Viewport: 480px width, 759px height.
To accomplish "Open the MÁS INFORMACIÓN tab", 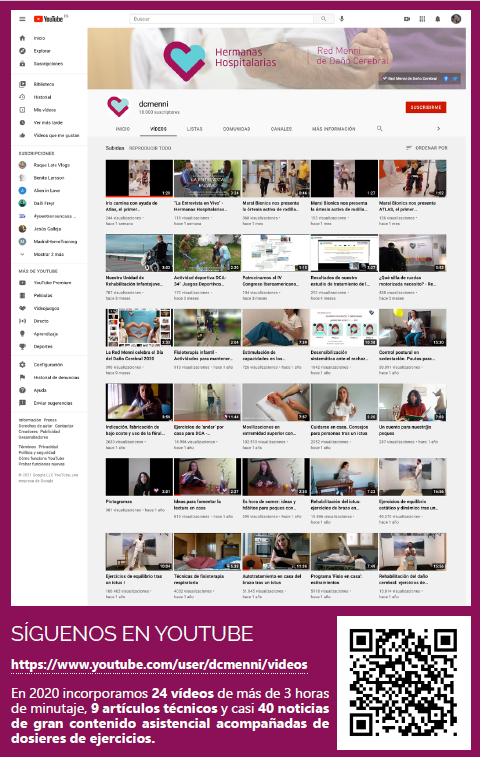I will pyautogui.click(x=333, y=129).
